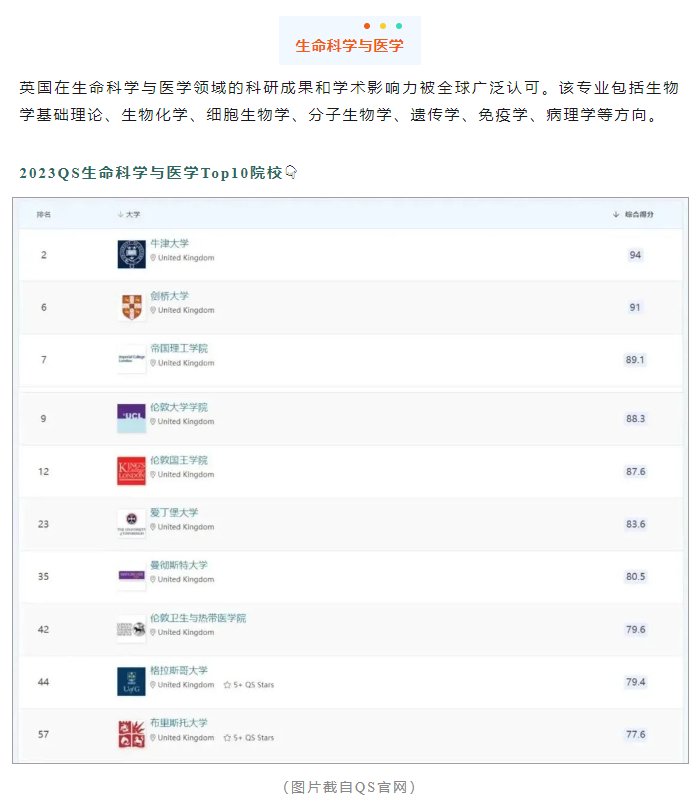The height and width of the screenshot is (812, 699).
Task: Open the 伦敦国王学院 link
Action: coord(179,460)
